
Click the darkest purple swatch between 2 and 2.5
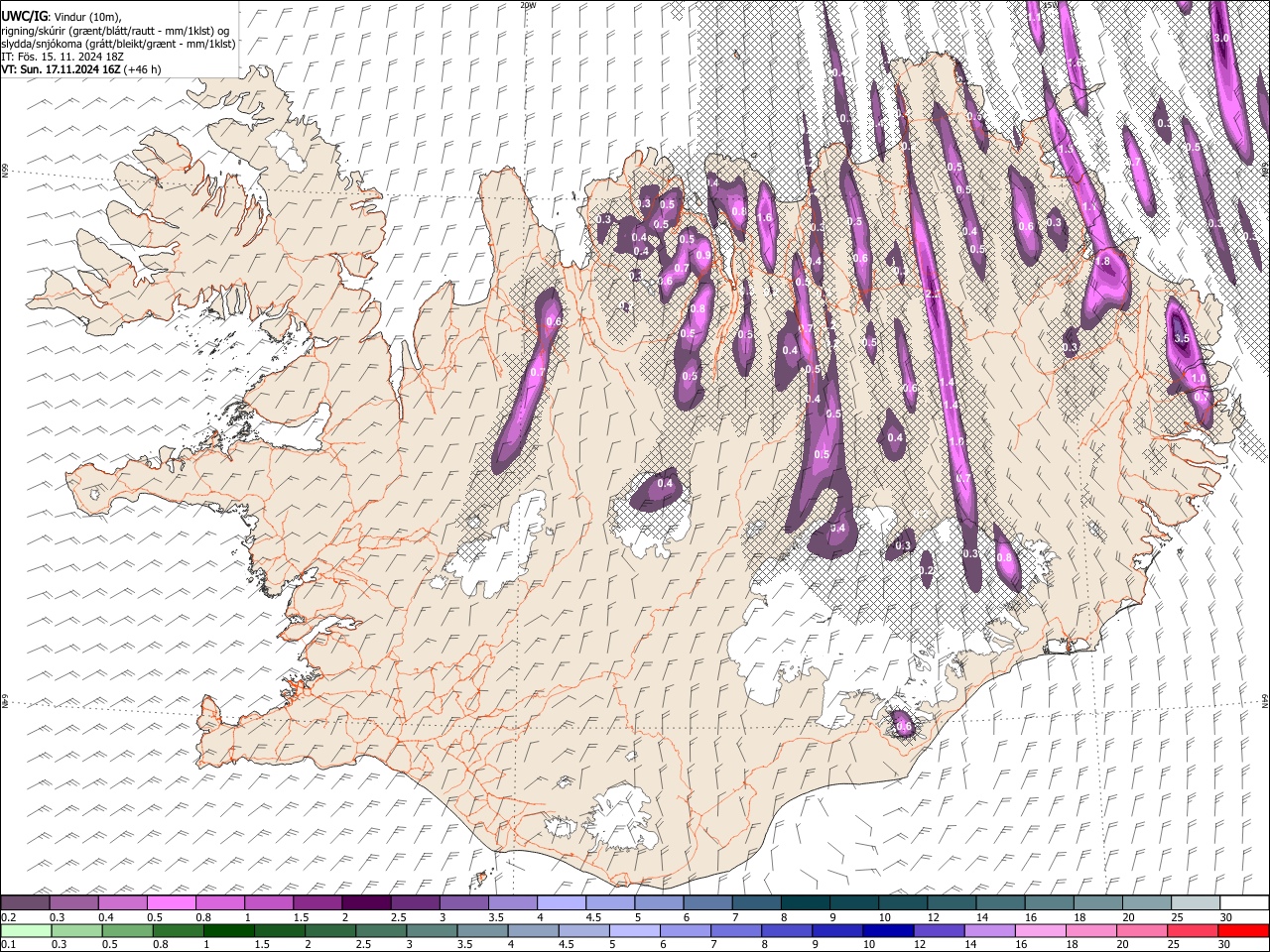pyautogui.click(x=365, y=903)
